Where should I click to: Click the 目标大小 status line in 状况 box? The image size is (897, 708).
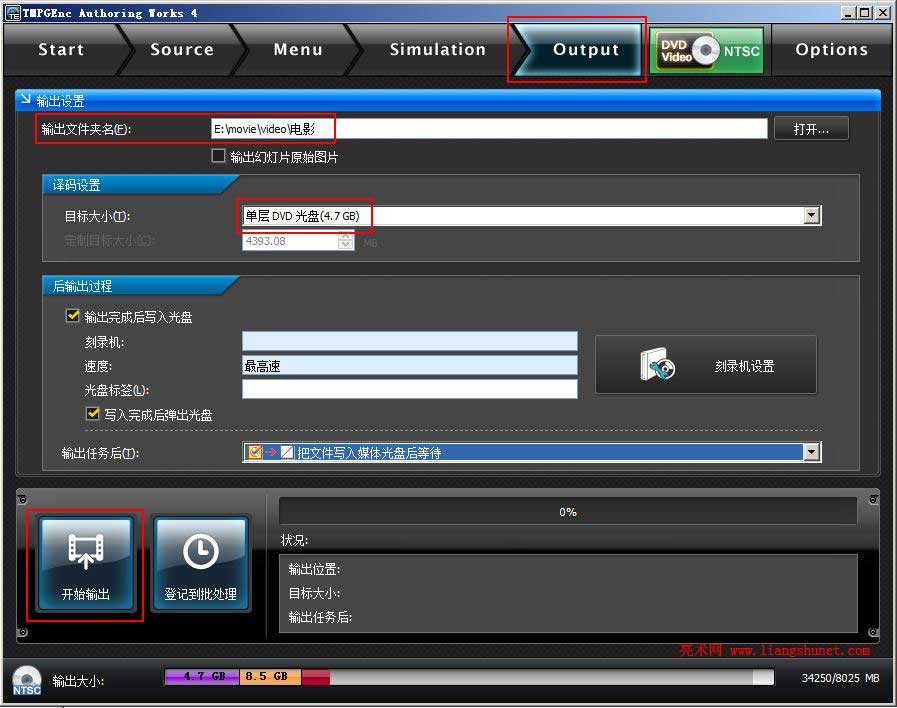point(314,593)
